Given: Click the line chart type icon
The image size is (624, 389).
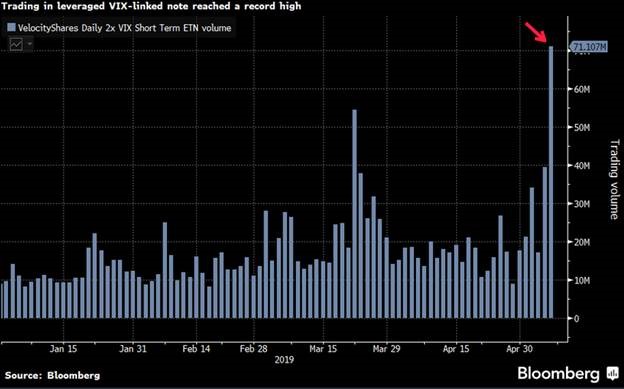Looking at the screenshot, I should 16,44.
